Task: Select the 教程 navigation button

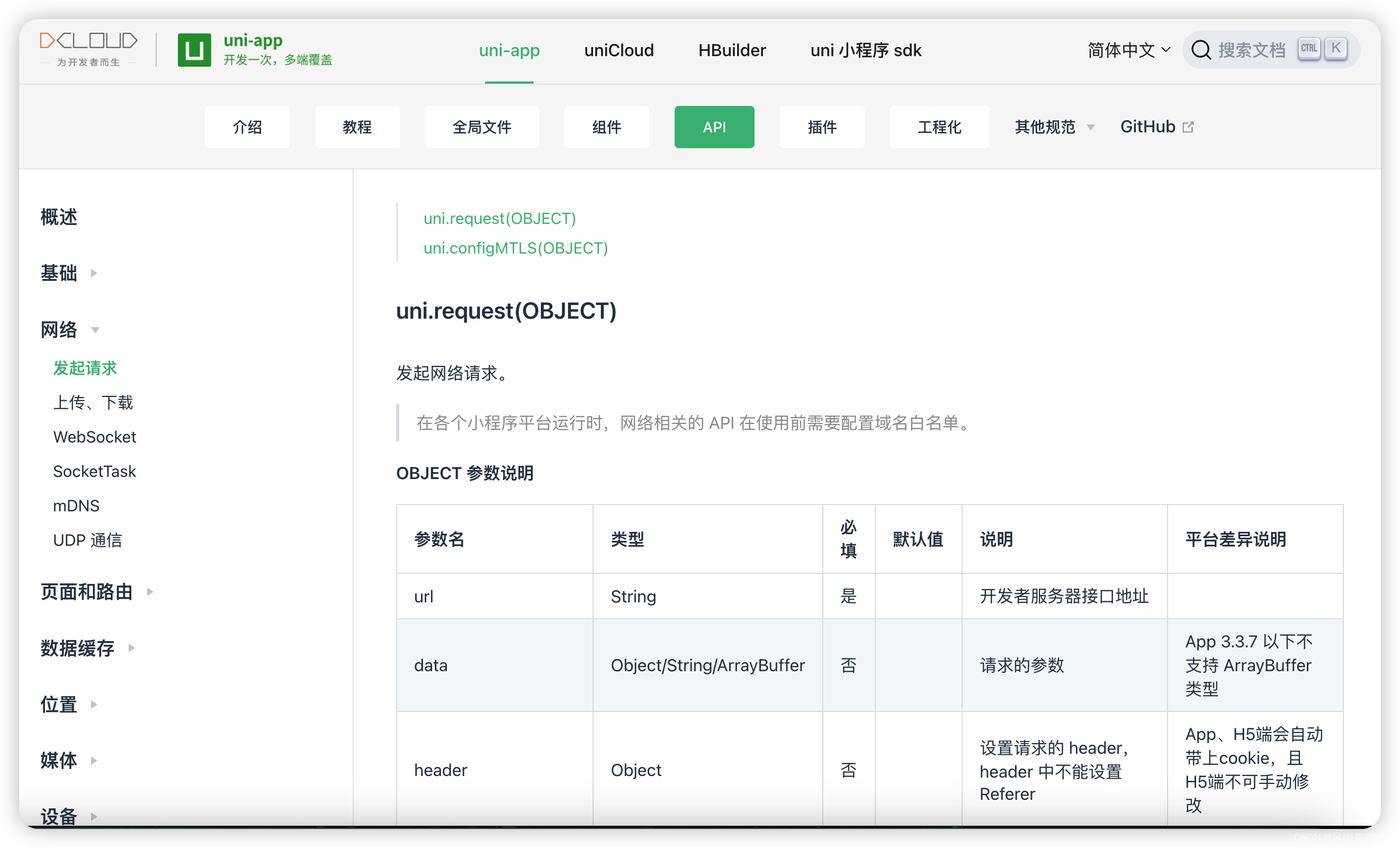Action: 357,127
